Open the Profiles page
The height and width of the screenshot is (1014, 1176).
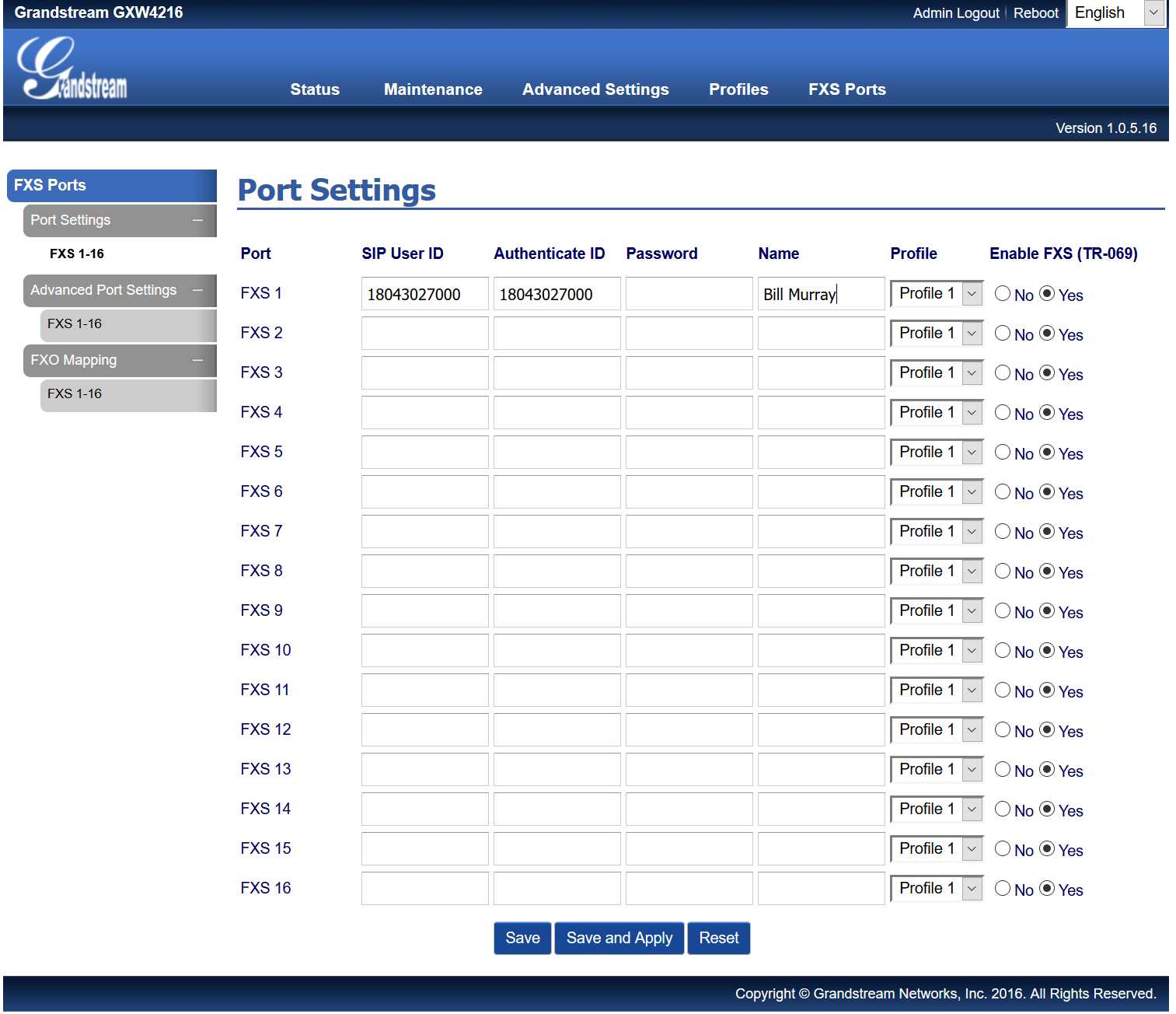click(738, 89)
